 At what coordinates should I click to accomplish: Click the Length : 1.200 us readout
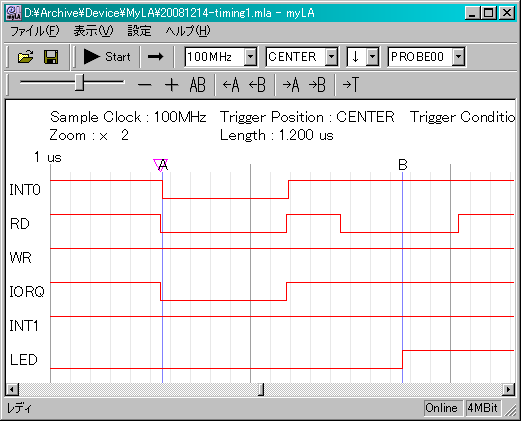(277, 135)
